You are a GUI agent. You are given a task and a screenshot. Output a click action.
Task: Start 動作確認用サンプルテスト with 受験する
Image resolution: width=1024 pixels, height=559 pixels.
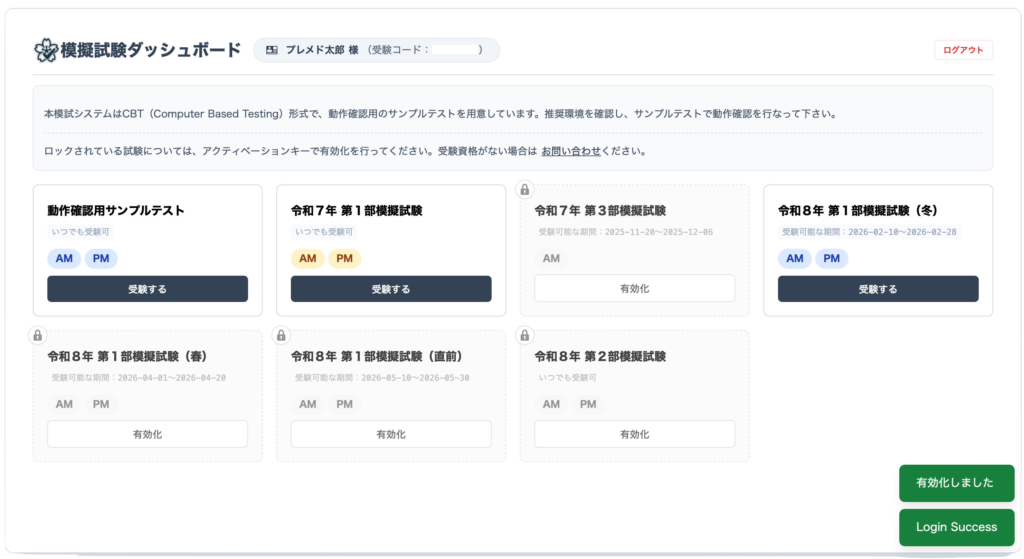pyautogui.click(x=148, y=289)
